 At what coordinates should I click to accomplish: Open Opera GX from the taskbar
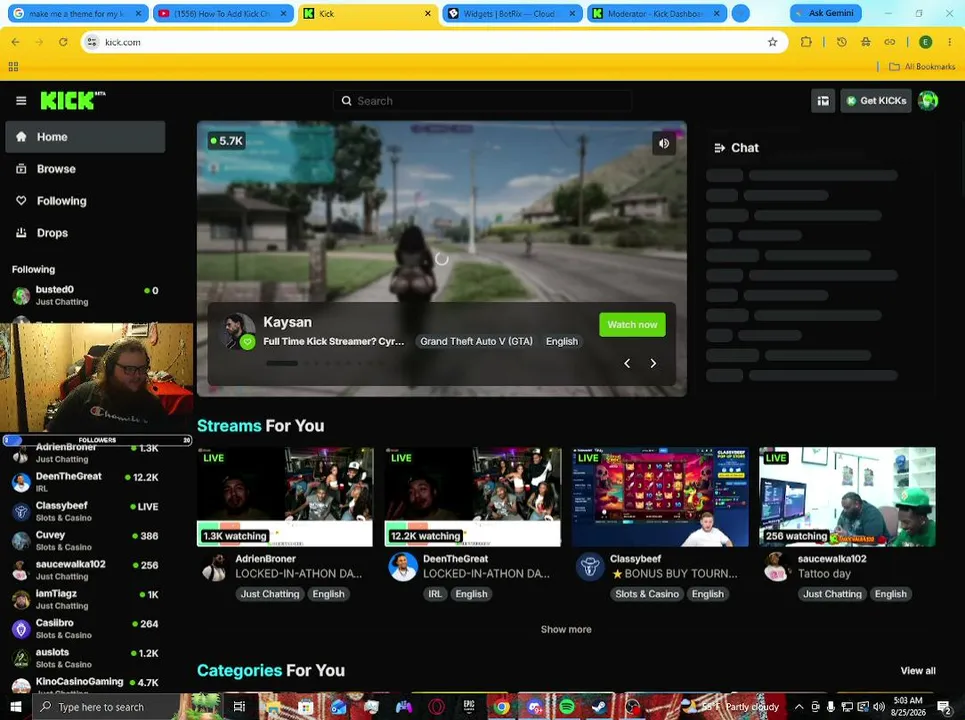(436, 706)
